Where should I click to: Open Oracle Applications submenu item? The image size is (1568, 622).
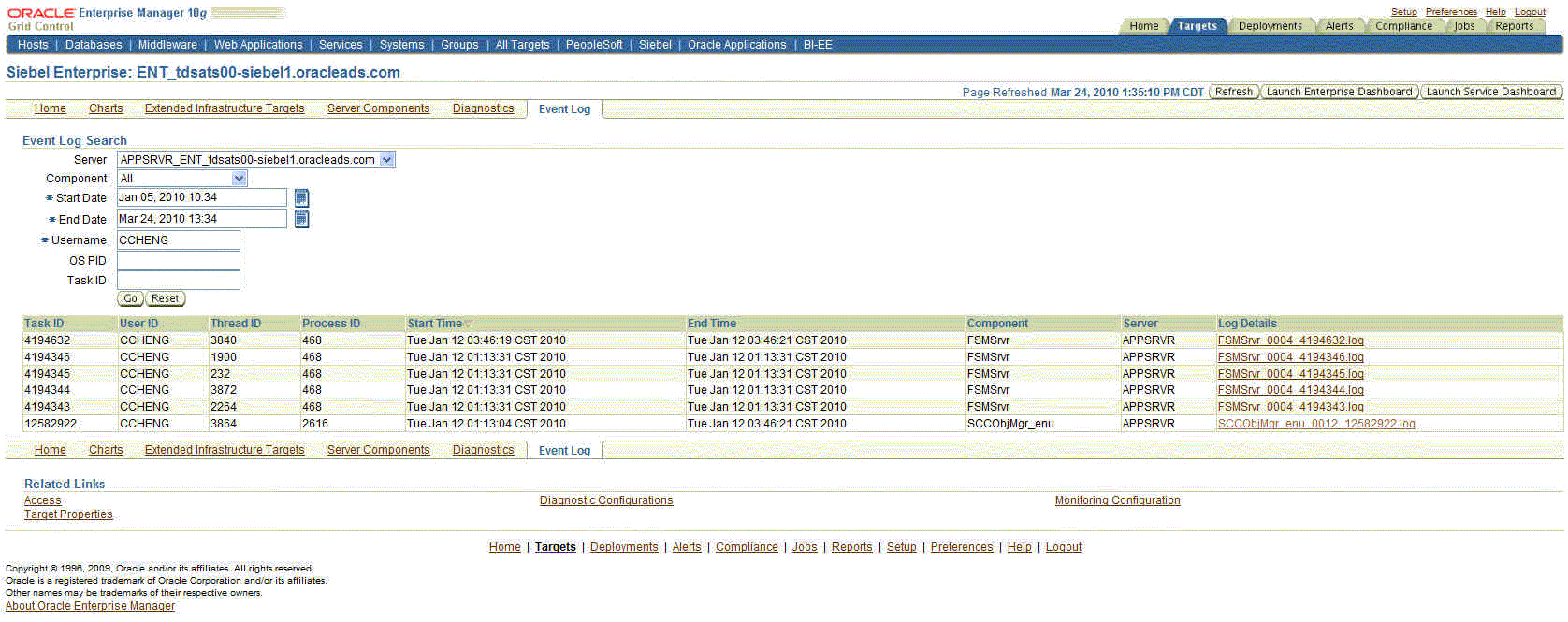737,45
